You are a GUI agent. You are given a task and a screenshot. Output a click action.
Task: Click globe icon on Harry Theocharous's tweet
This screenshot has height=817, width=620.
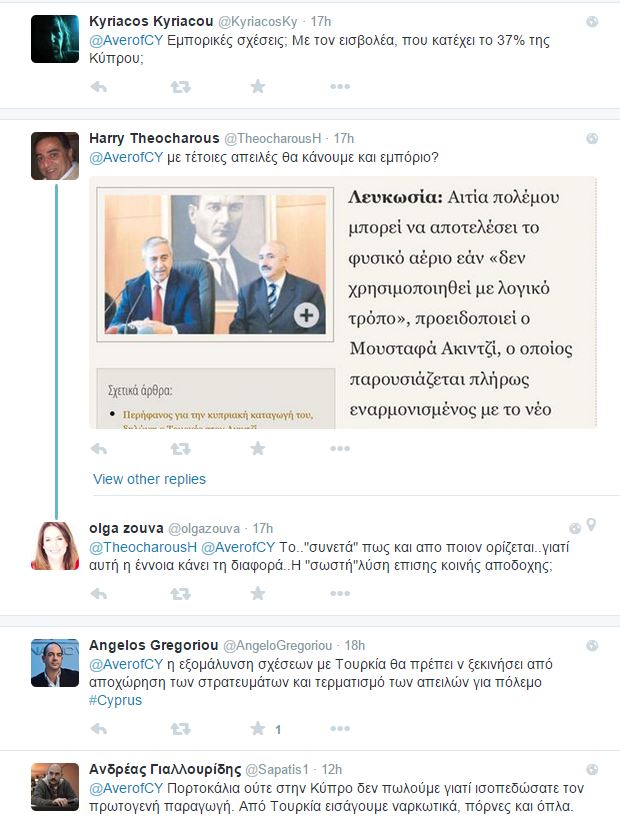(x=592, y=138)
